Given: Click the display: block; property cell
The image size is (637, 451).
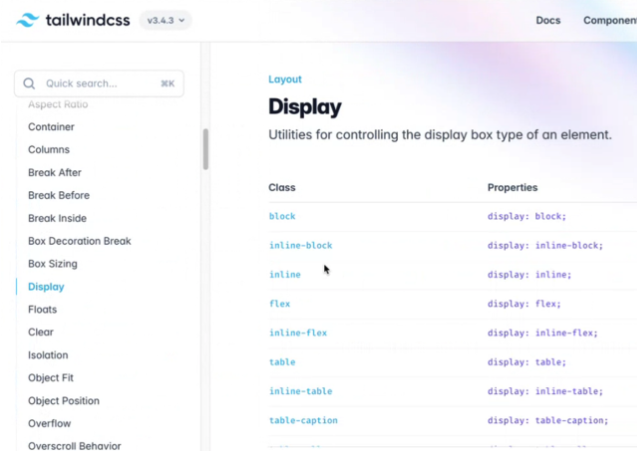Looking at the screenshot, I should (526, 216).
